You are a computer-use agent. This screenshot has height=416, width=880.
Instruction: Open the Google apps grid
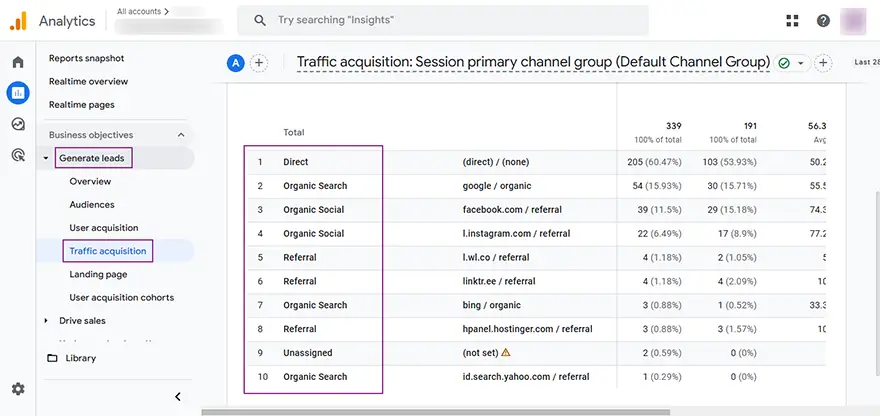[x=792, y=21]
